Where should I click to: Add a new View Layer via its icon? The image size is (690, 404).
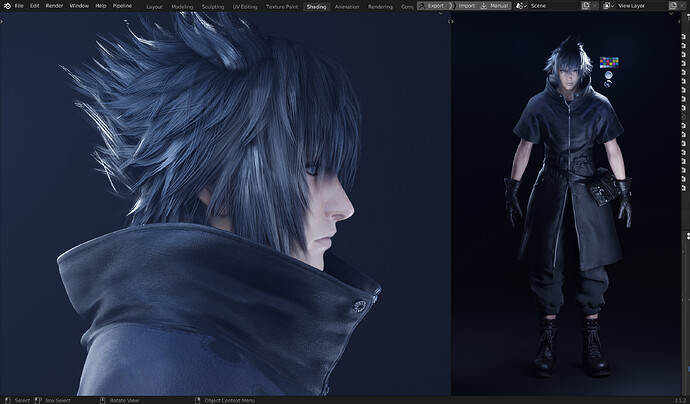(x=673, y=6)
